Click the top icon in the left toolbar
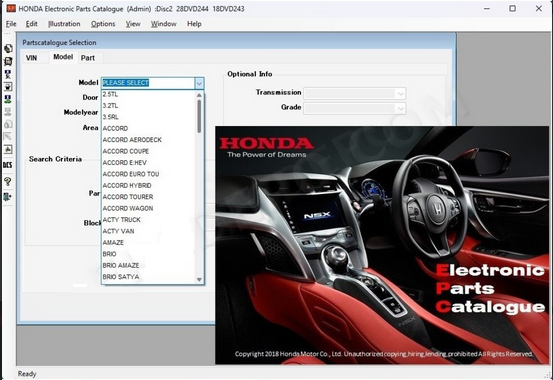This screenshot has height=380, width=553. tap(8, 48)
